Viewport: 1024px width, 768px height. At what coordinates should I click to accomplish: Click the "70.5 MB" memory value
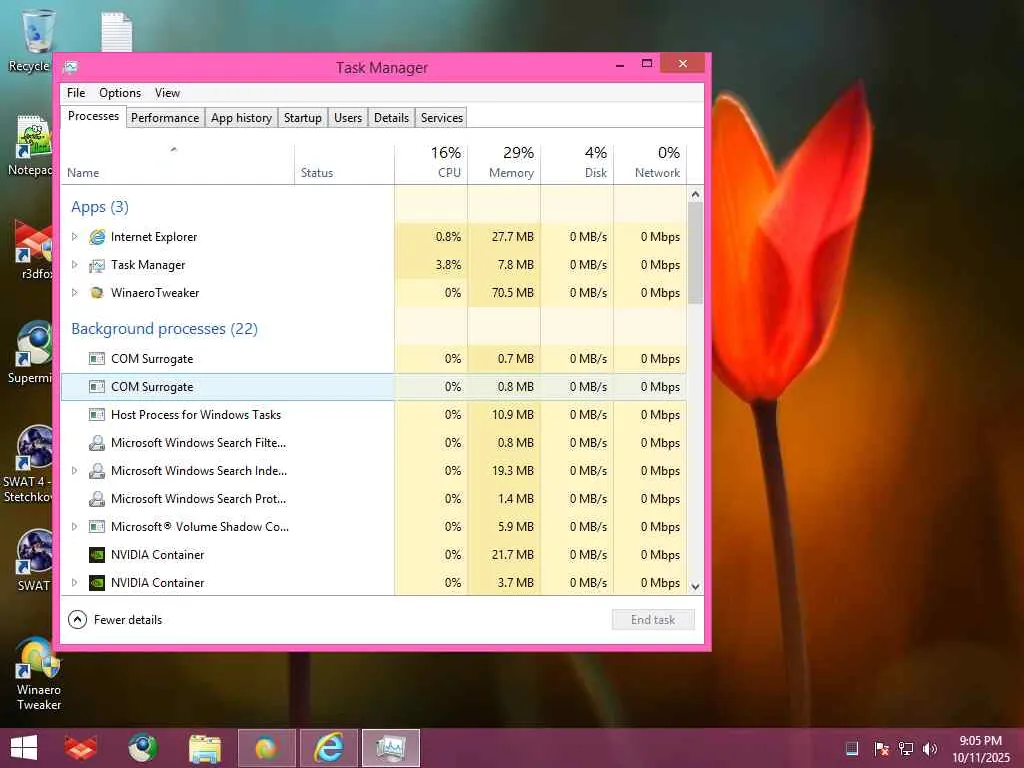[513, 293]
